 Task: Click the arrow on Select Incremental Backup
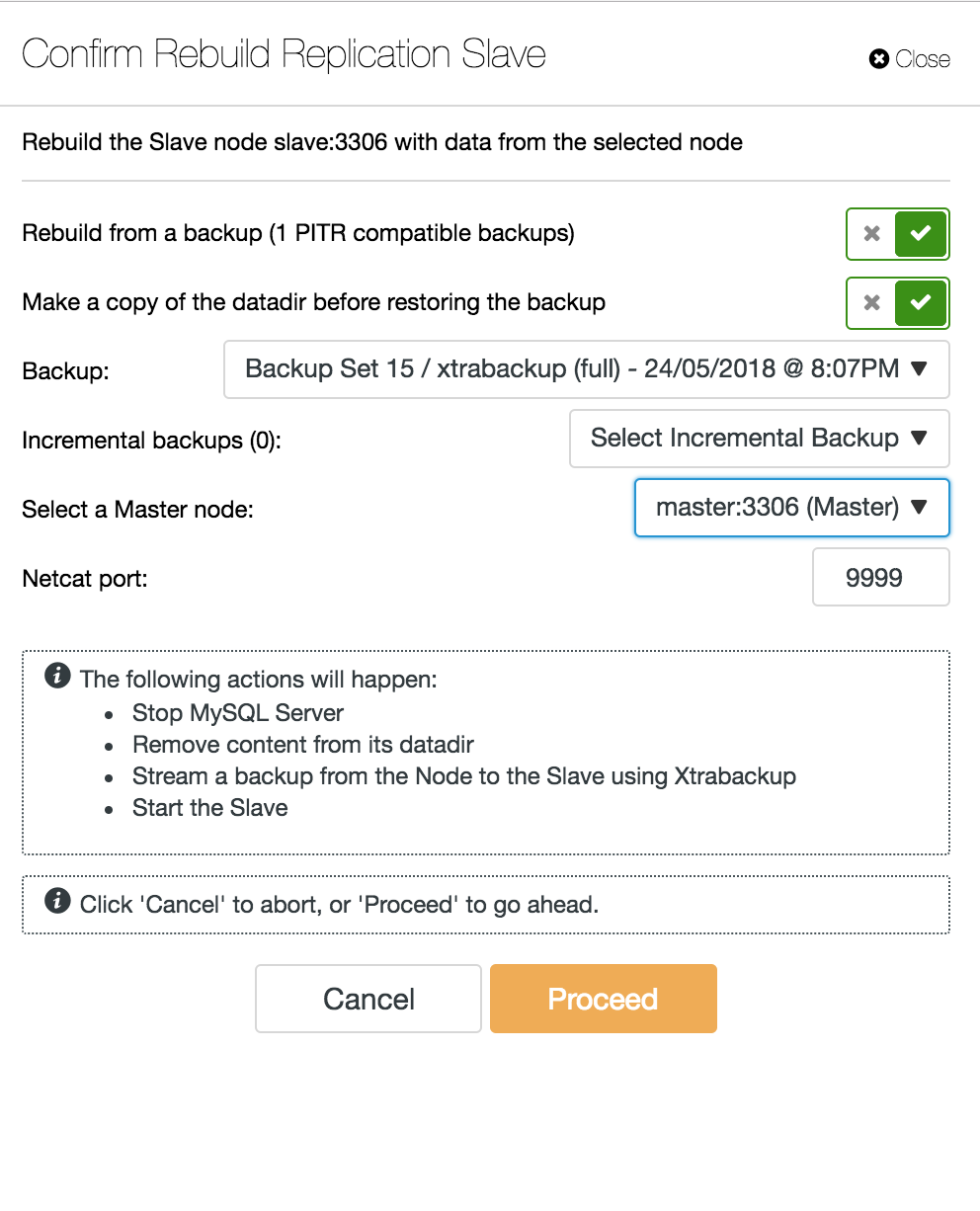(918, 439)
